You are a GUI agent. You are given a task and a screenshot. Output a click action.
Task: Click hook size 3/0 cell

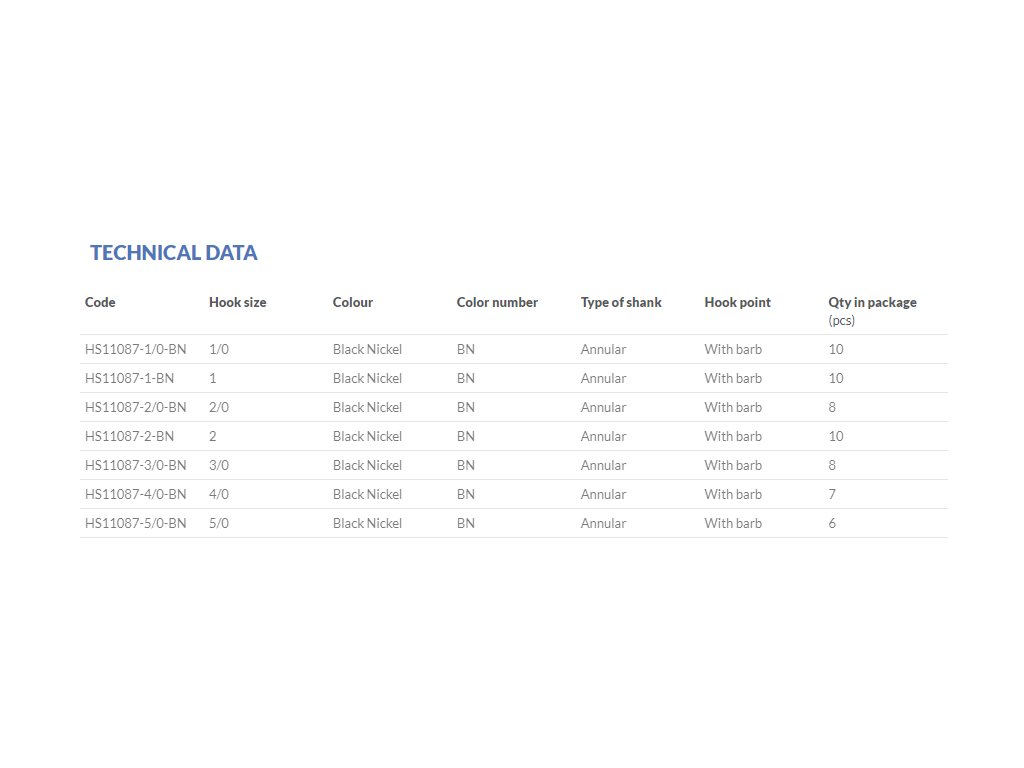point(219,466)
